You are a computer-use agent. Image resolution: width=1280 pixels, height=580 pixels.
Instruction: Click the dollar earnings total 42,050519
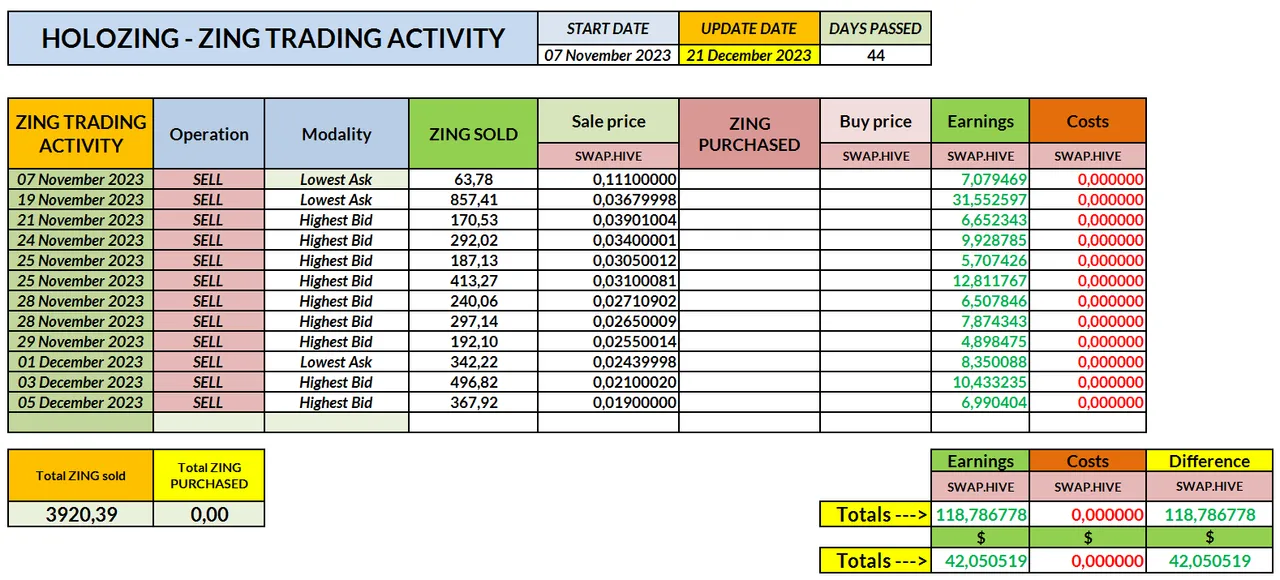[981, 561]
